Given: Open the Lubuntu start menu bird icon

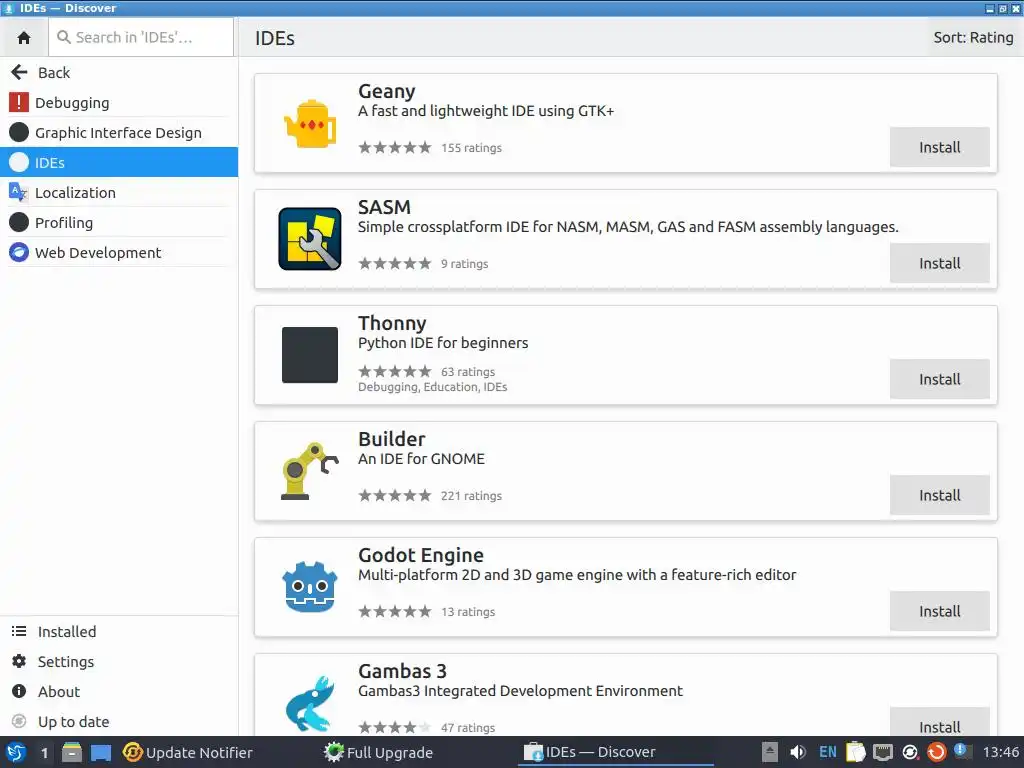Looking at the screenshot, I should [16, 752].
